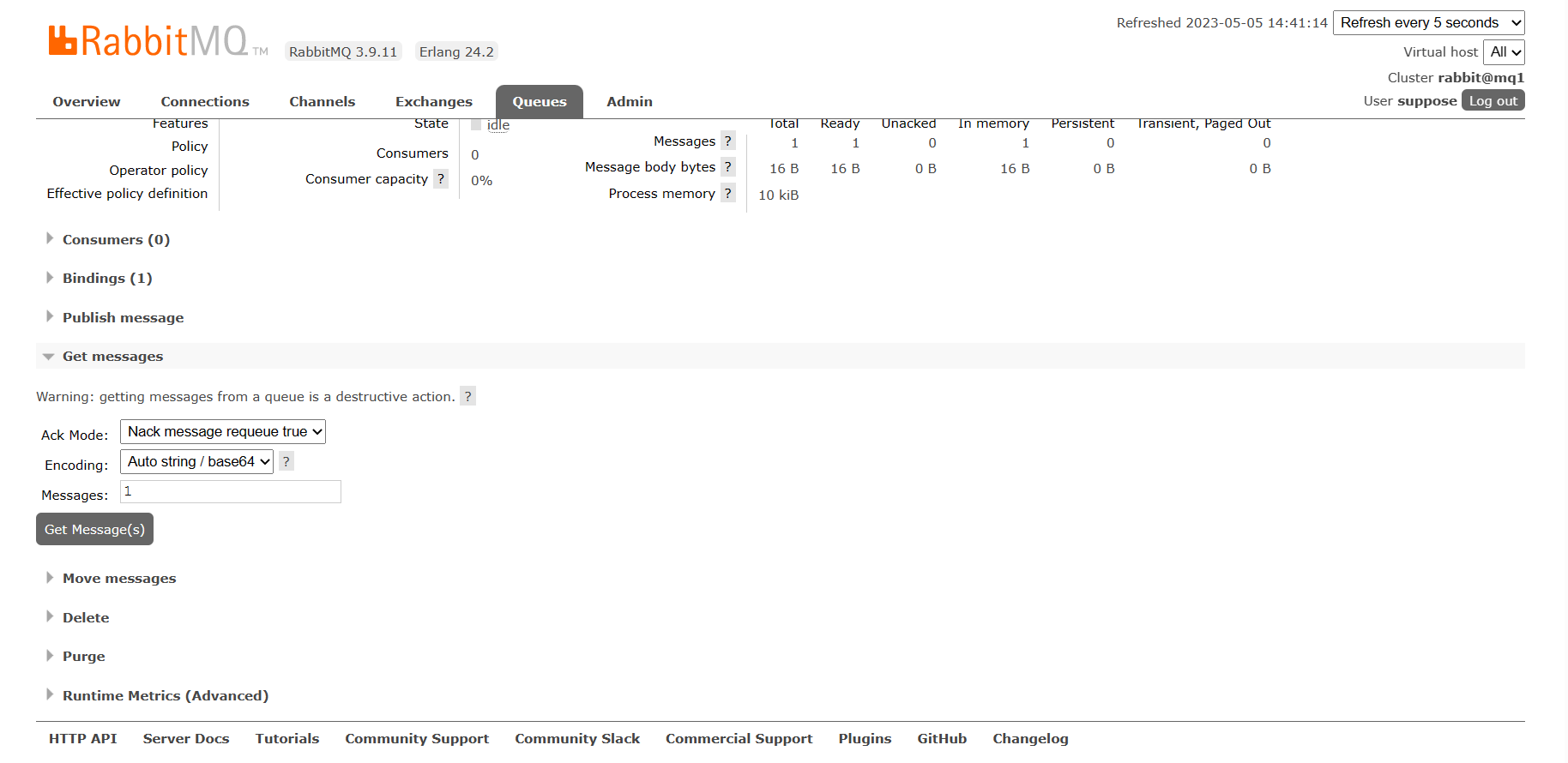Open the Server Docs link

coord(186,738)
